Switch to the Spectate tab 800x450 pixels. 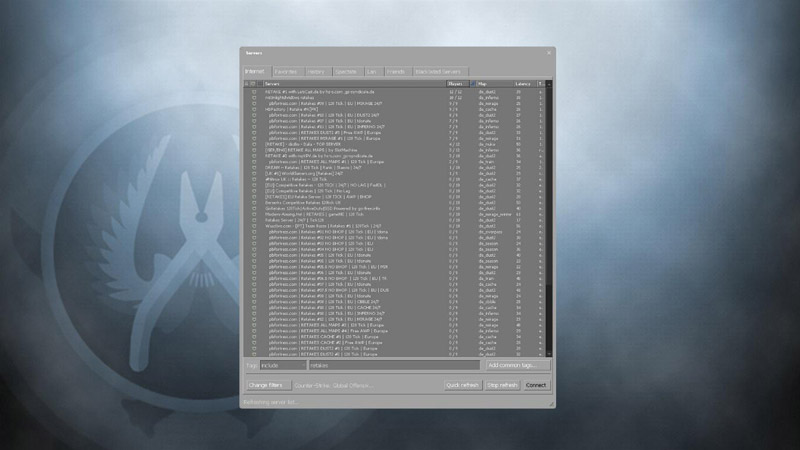tap(346, 72)
